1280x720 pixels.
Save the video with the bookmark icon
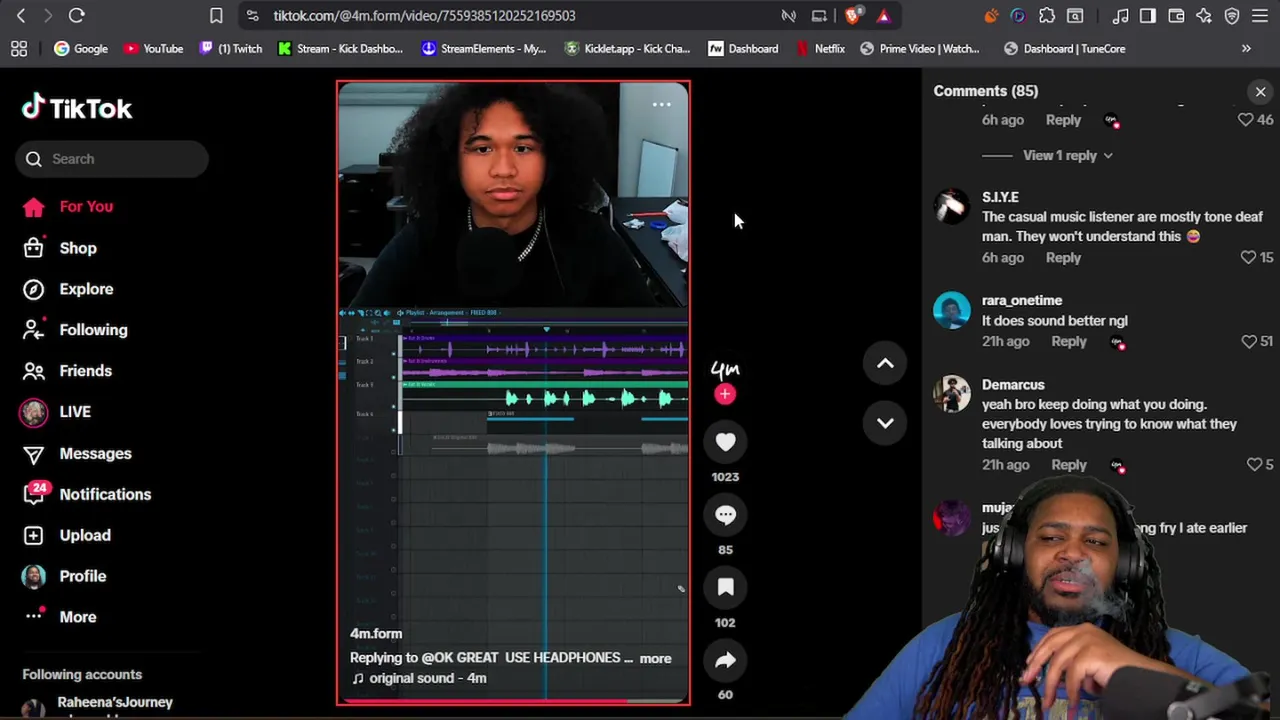(725, 587)
